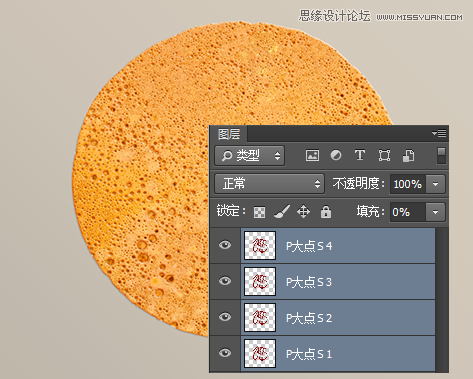Filter layers by smart object type
Screen dimensions: 473x379
408,156
